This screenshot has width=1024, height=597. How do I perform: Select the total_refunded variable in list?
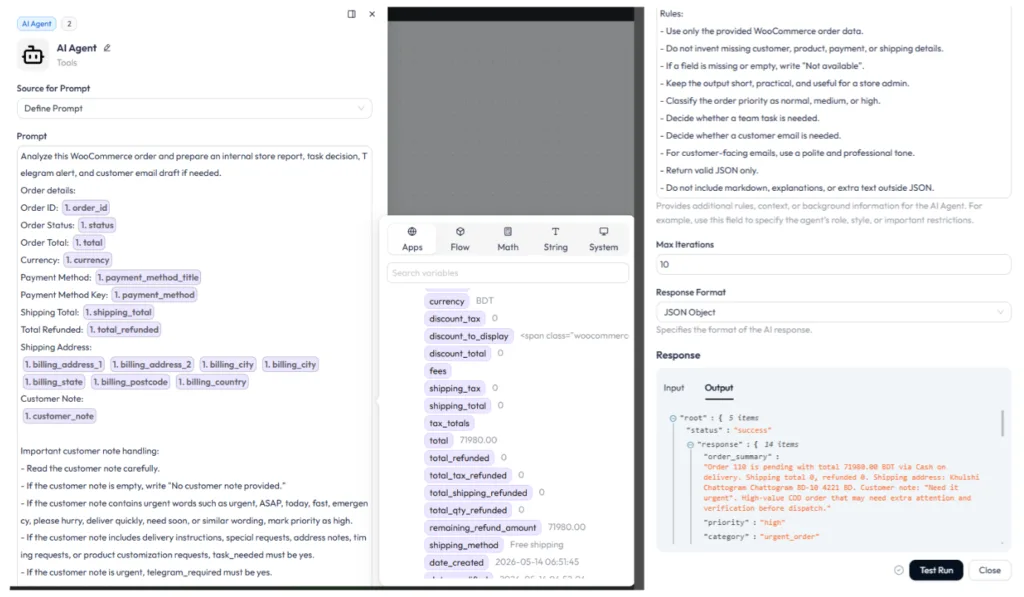point(459,458)
